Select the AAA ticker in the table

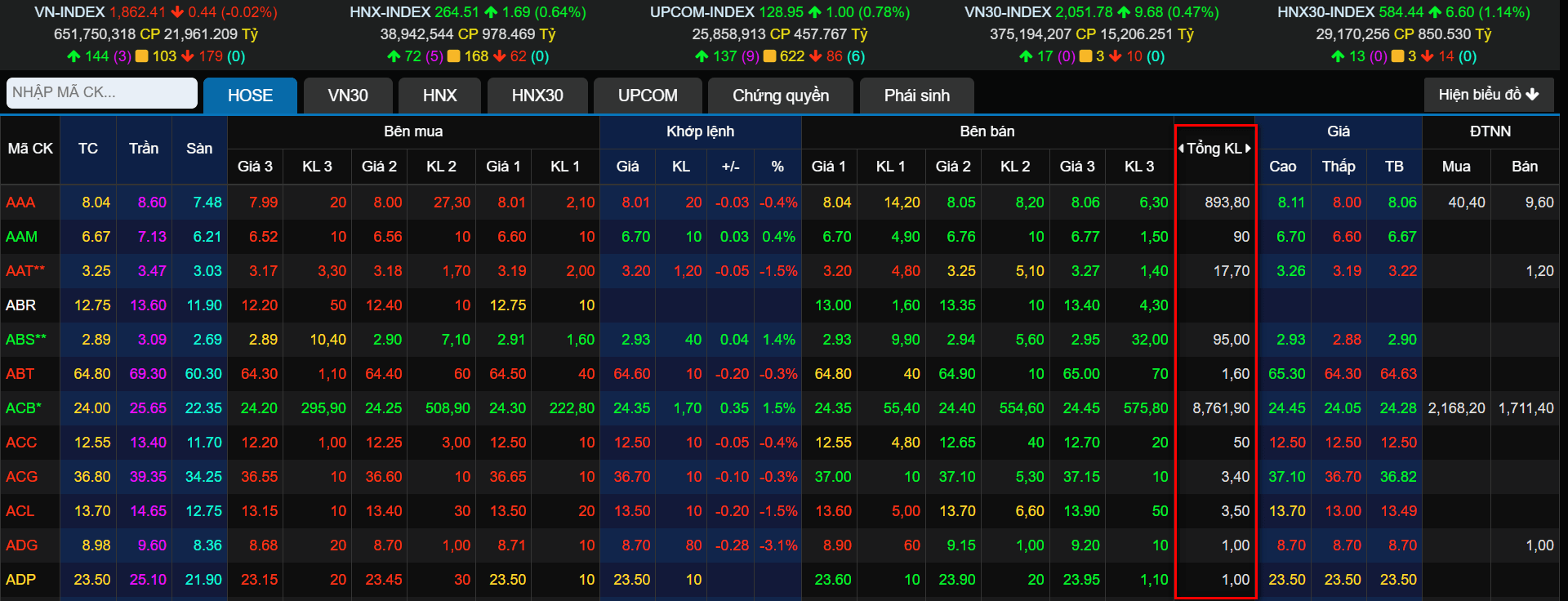pos(20,203)
